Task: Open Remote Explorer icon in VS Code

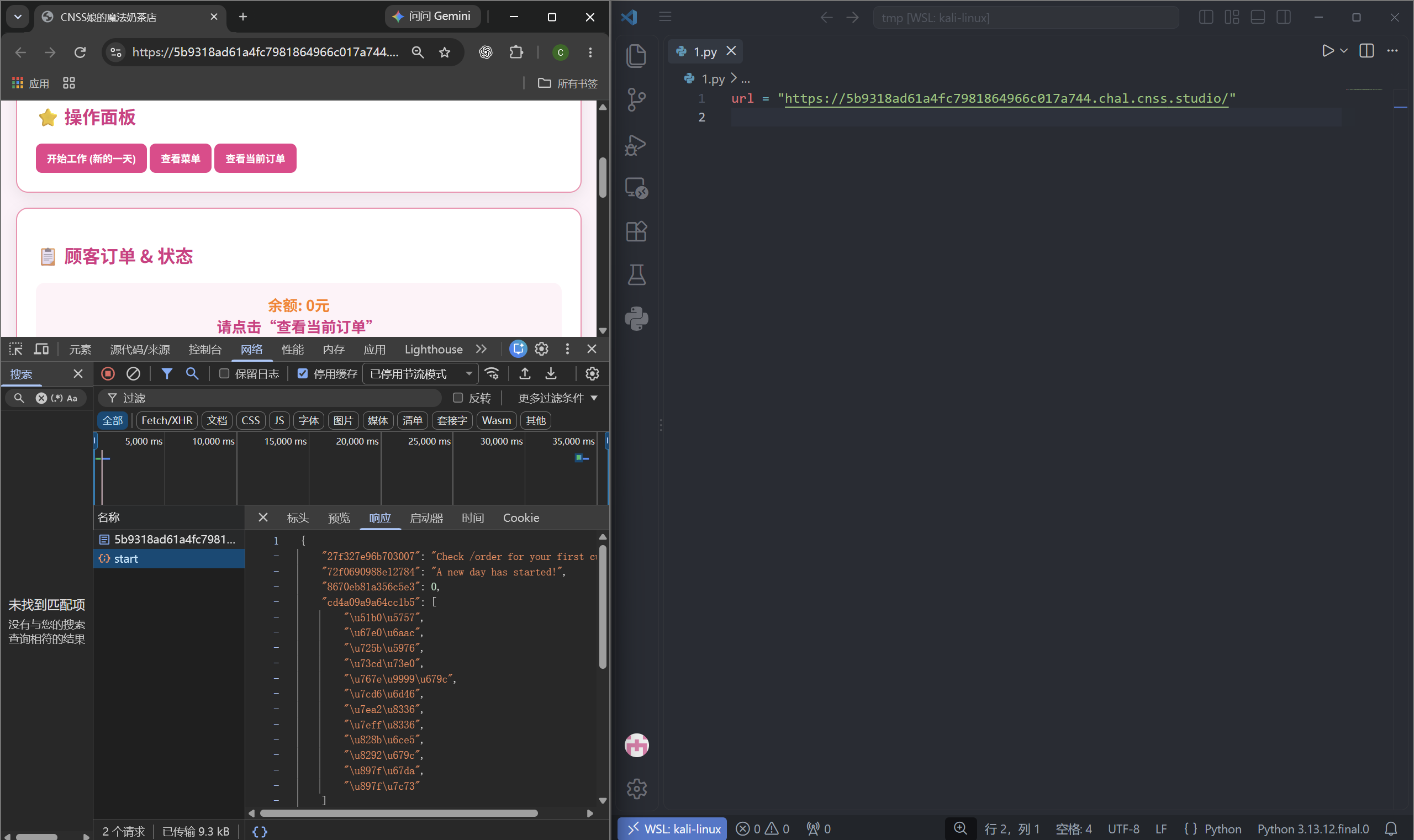Action: coord(636,188)
